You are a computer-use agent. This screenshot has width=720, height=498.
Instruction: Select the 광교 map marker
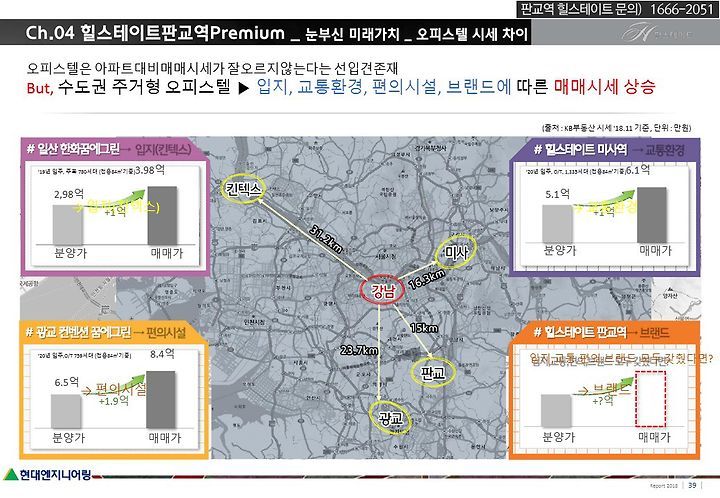[x=390, y=417]
